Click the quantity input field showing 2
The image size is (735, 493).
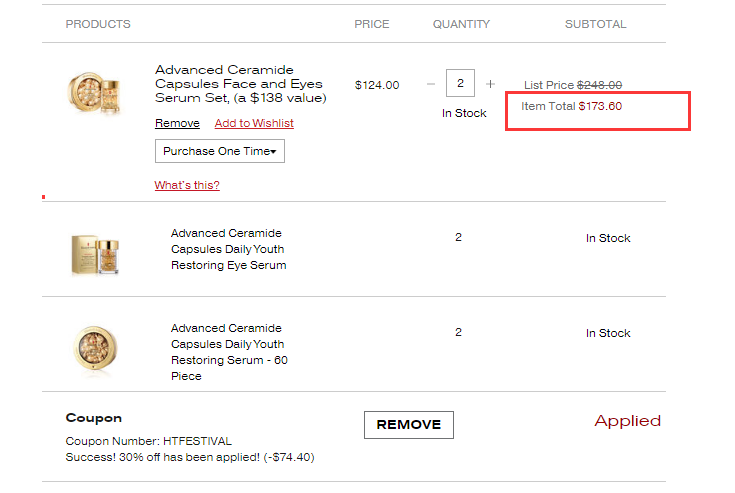coord(460,83)
